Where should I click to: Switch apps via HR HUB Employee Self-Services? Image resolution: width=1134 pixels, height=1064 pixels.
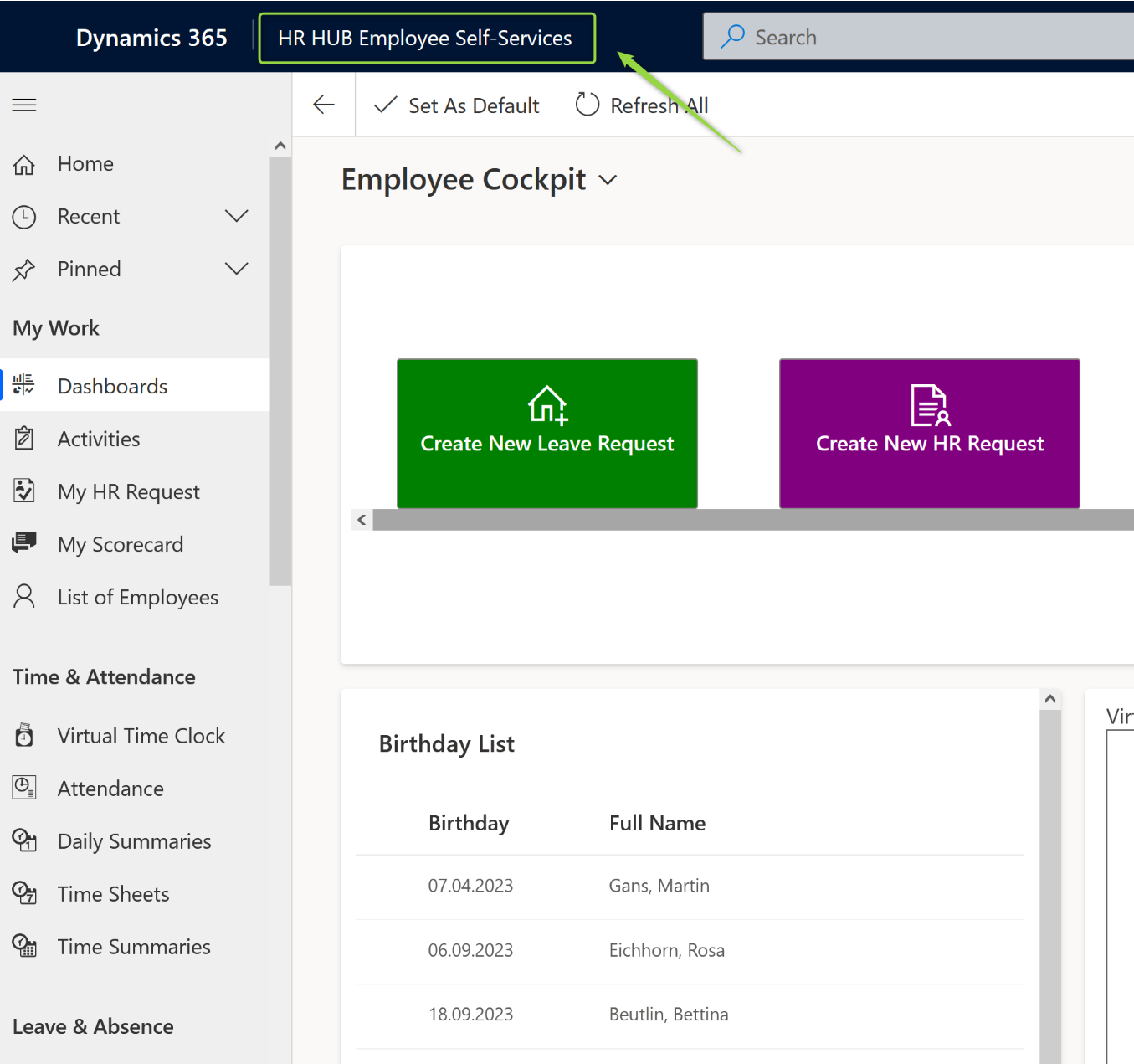click(426, 37)
